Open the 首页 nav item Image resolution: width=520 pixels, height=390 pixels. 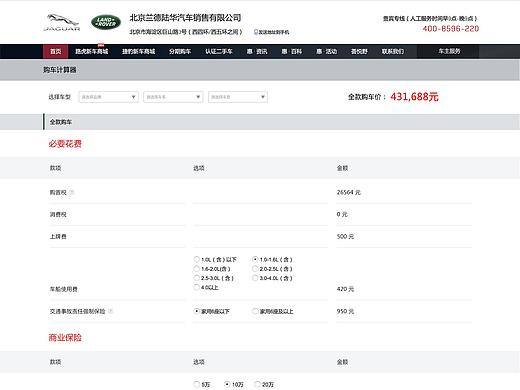click(x=56, y=51)
